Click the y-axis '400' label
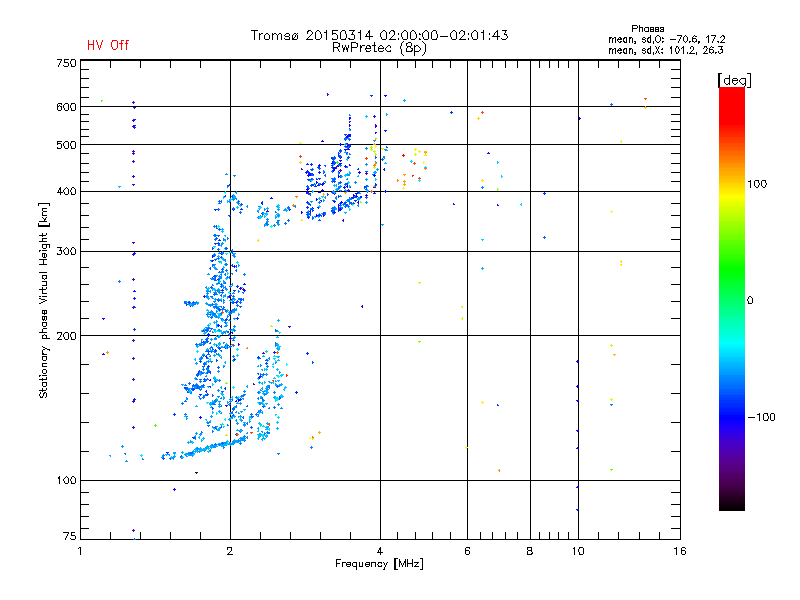The width and height of the screenshot is (800, 600). pos(66,191)
